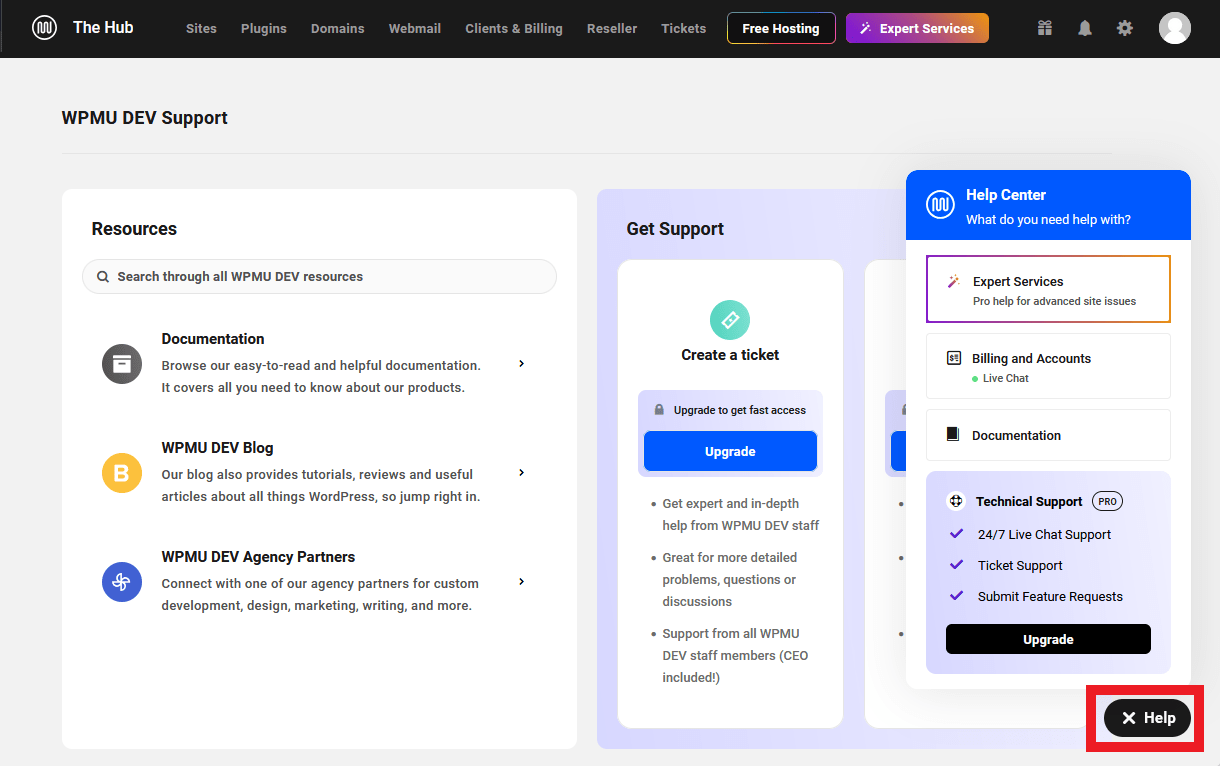Close the Help widget

(1147, 718)
